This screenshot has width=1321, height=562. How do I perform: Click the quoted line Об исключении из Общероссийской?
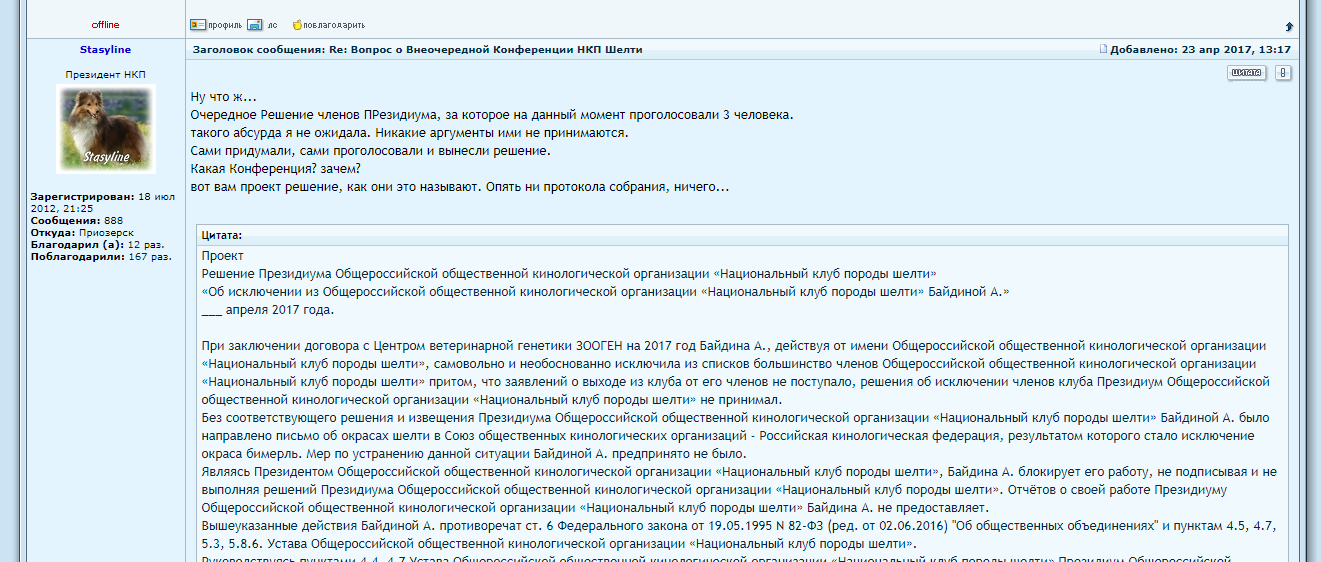coord(606,292)
